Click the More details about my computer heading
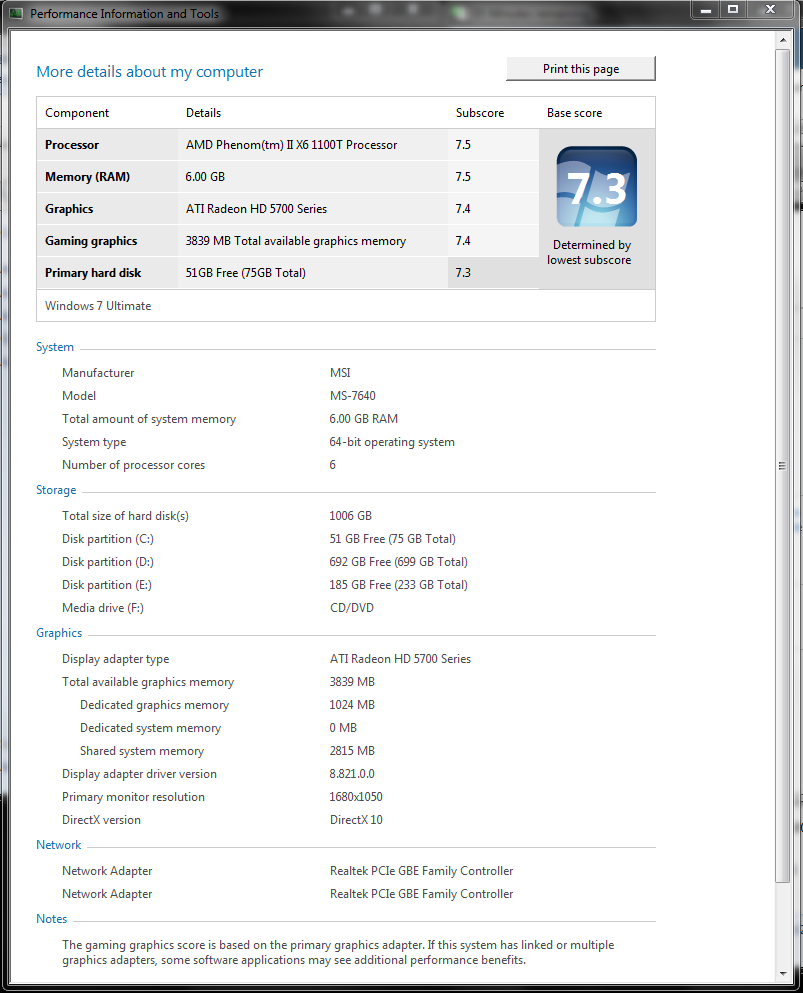The image size is (803, 993). (149, 72)
